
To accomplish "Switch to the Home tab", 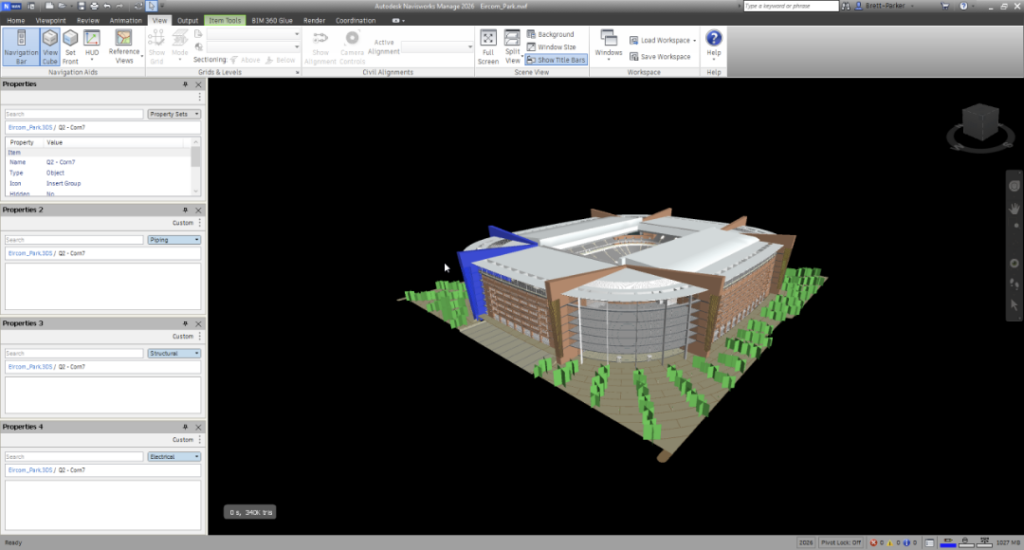I will 16,20.
